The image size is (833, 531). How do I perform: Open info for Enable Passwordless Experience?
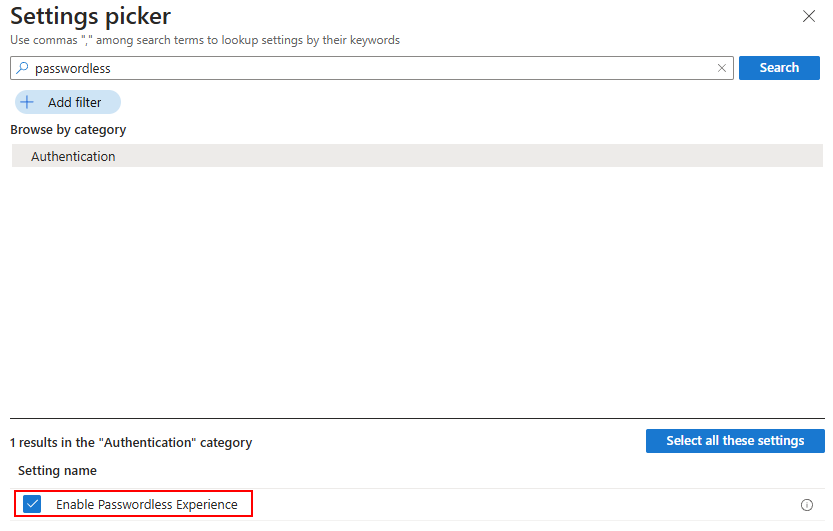click(806, 505)
